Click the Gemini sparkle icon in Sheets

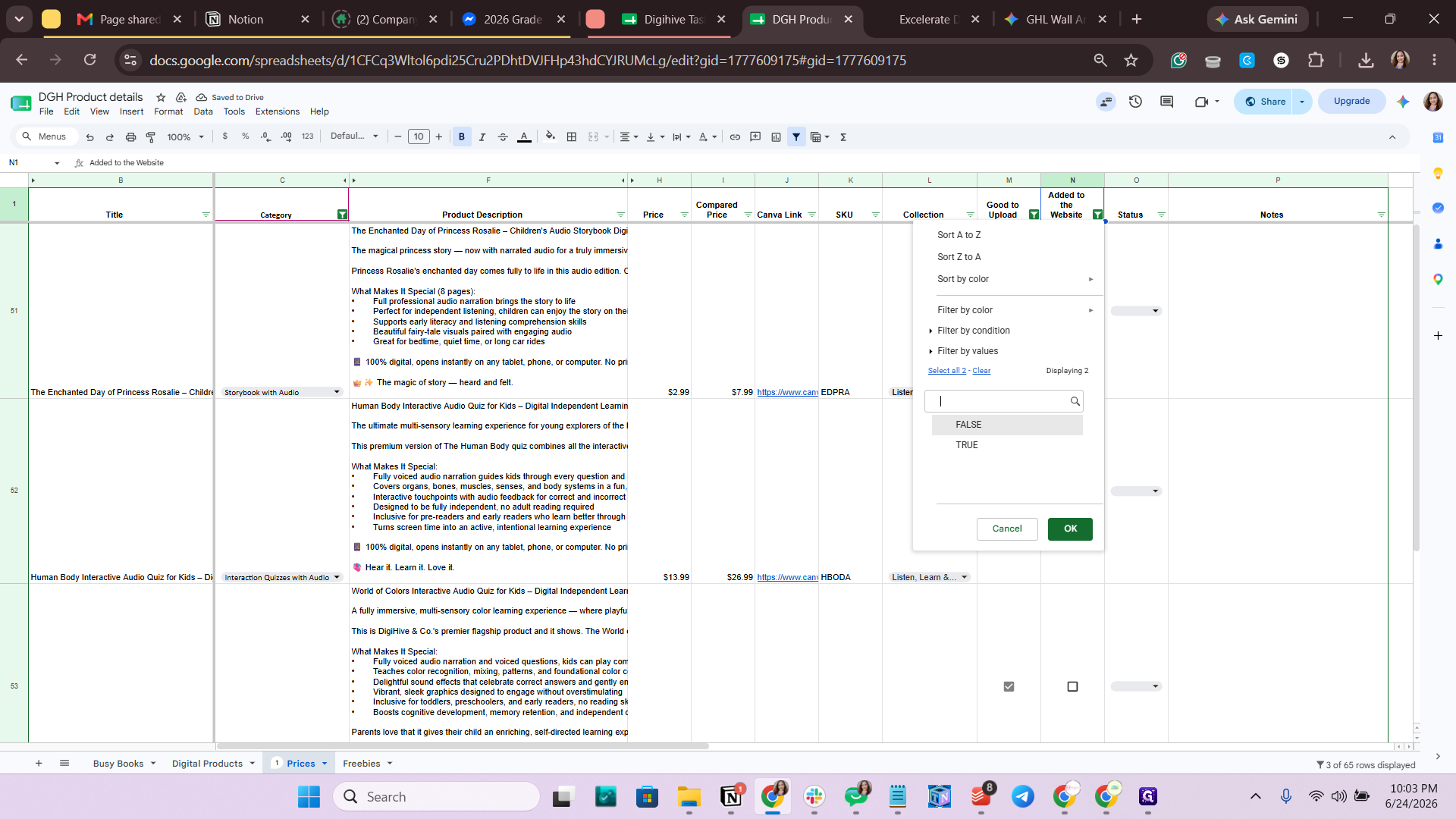click(1403, 102)
